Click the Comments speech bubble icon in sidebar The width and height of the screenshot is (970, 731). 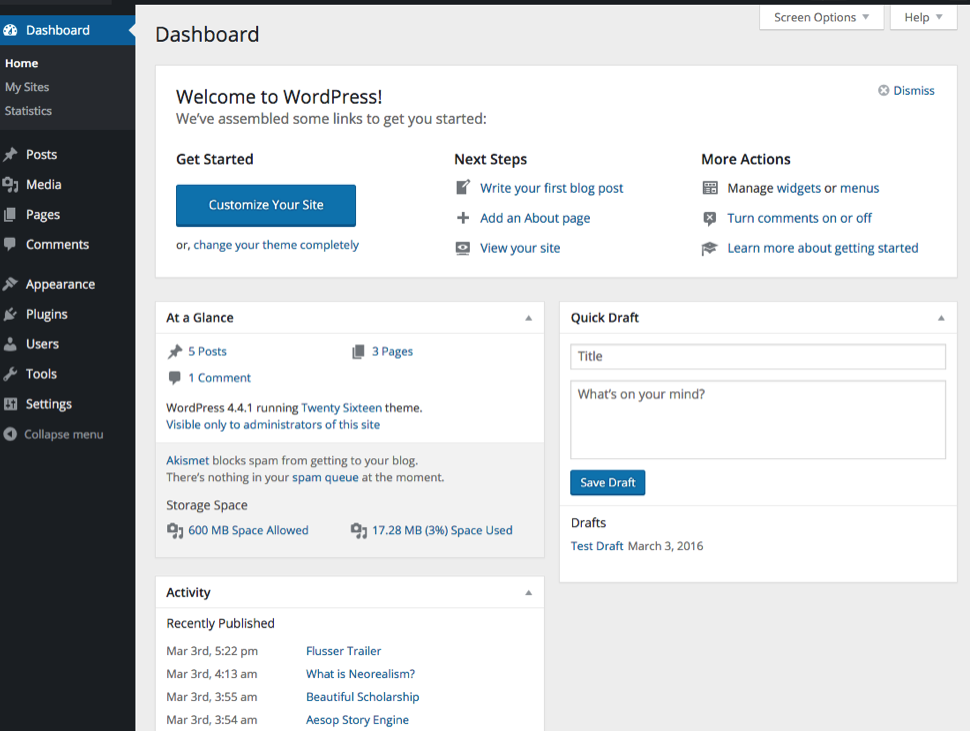point(10,244)
